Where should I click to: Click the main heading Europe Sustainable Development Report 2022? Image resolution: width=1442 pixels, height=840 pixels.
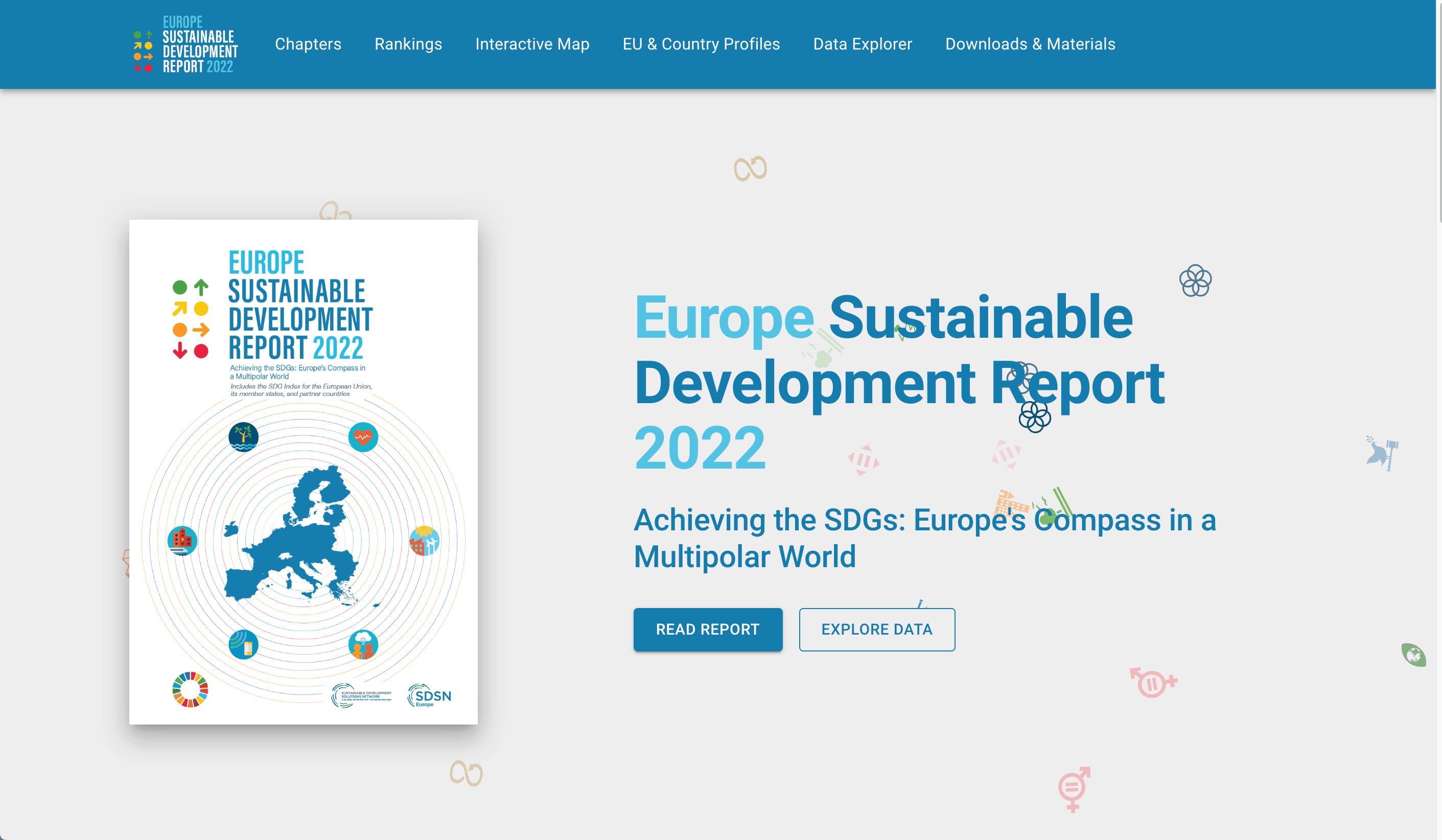(899, 382)
